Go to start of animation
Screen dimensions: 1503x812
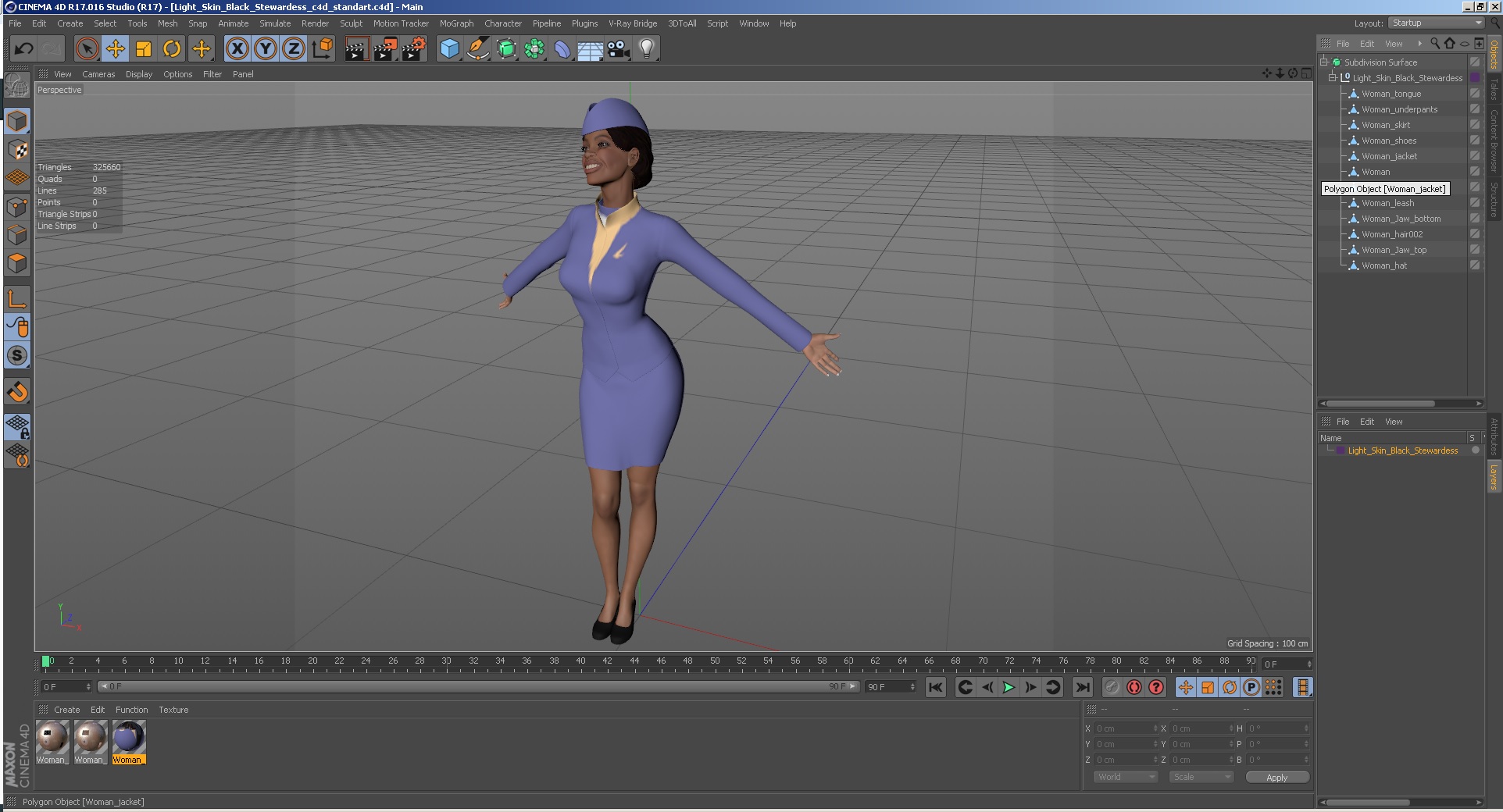coord(936,687)
